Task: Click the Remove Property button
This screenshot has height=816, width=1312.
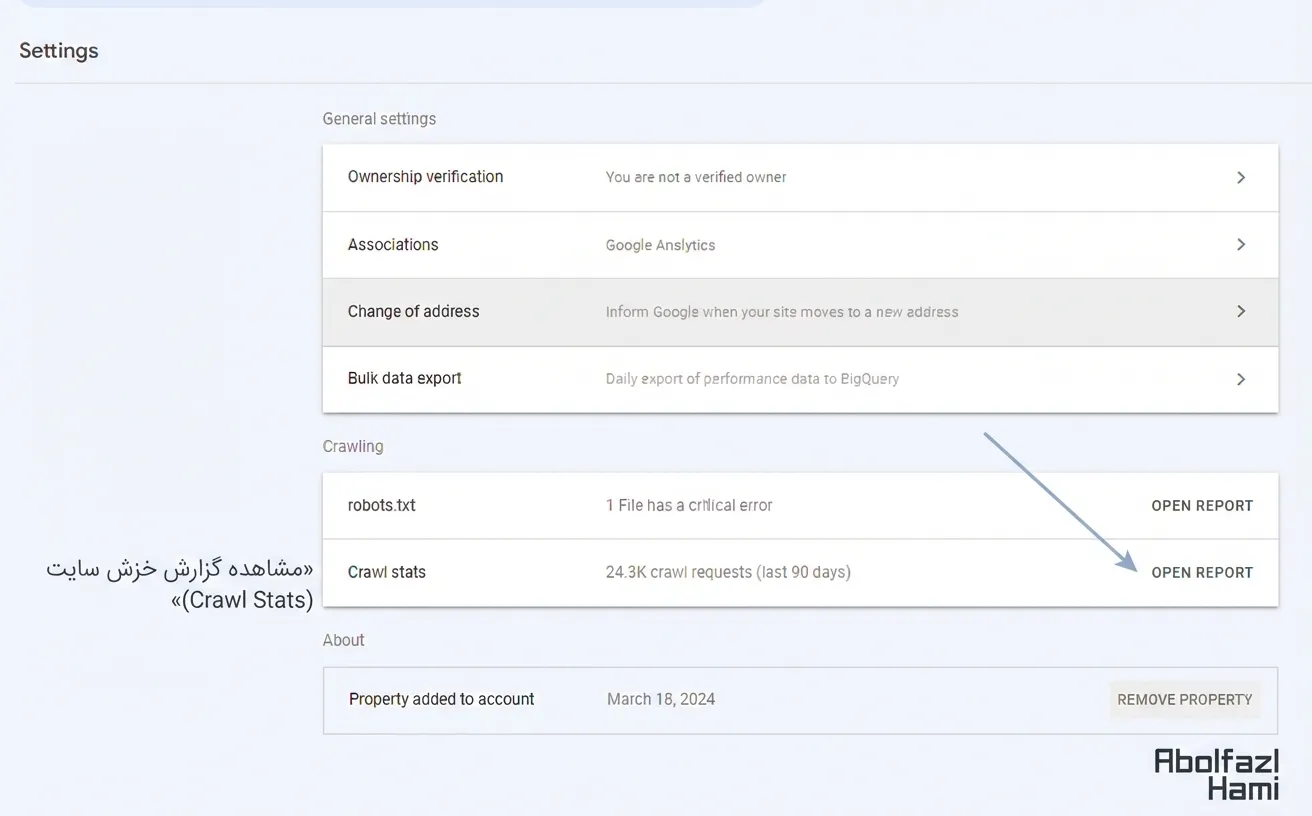Action: click(x=1184, y=700)
